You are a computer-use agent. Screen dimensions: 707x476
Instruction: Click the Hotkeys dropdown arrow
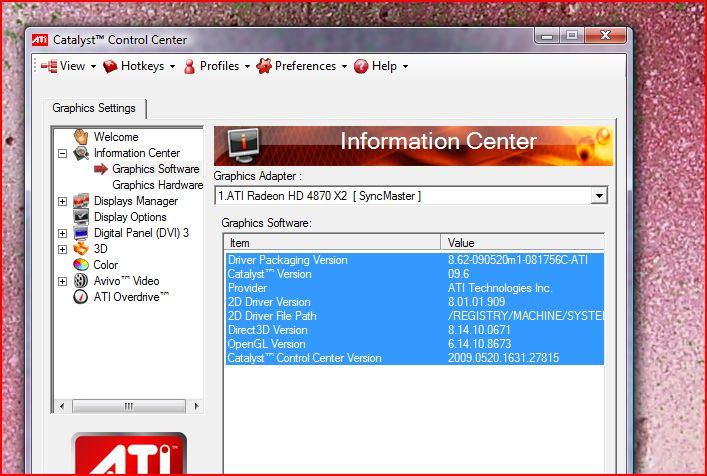tap(172, 67)
